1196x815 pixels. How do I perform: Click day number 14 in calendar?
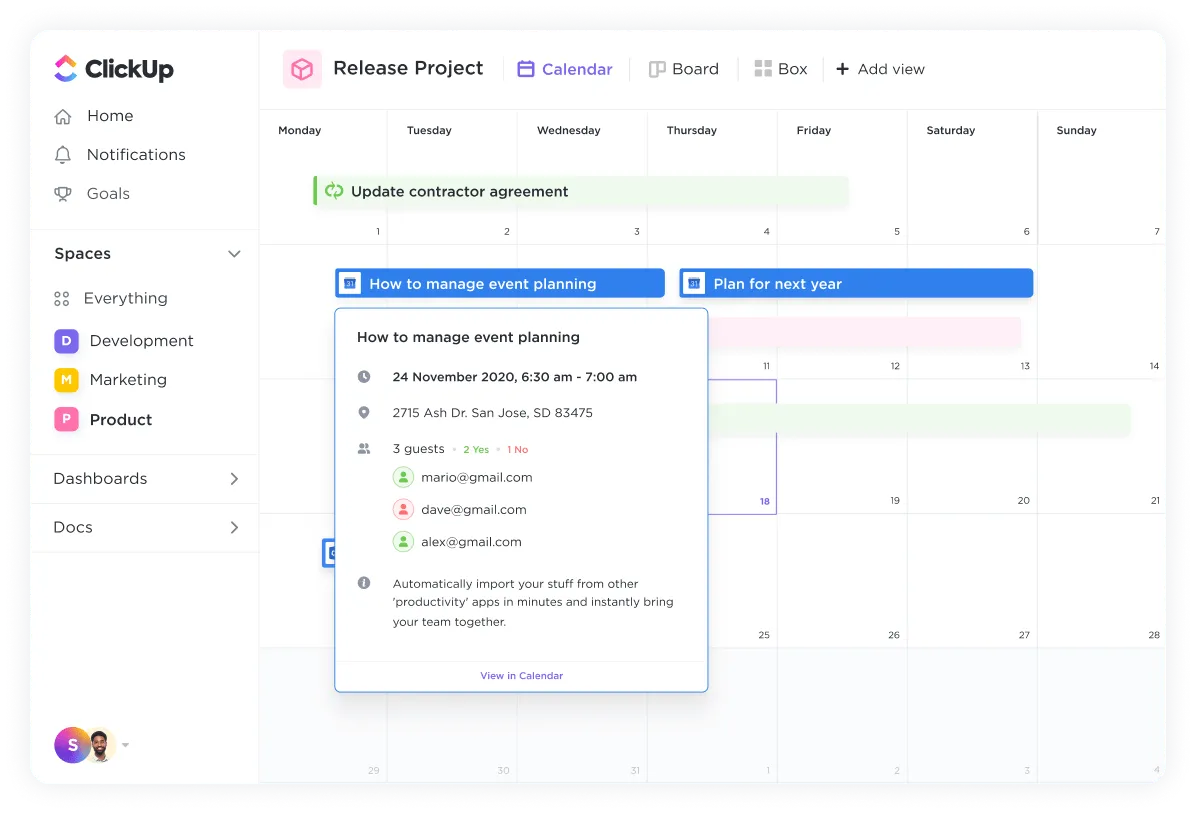(1154, 366)
